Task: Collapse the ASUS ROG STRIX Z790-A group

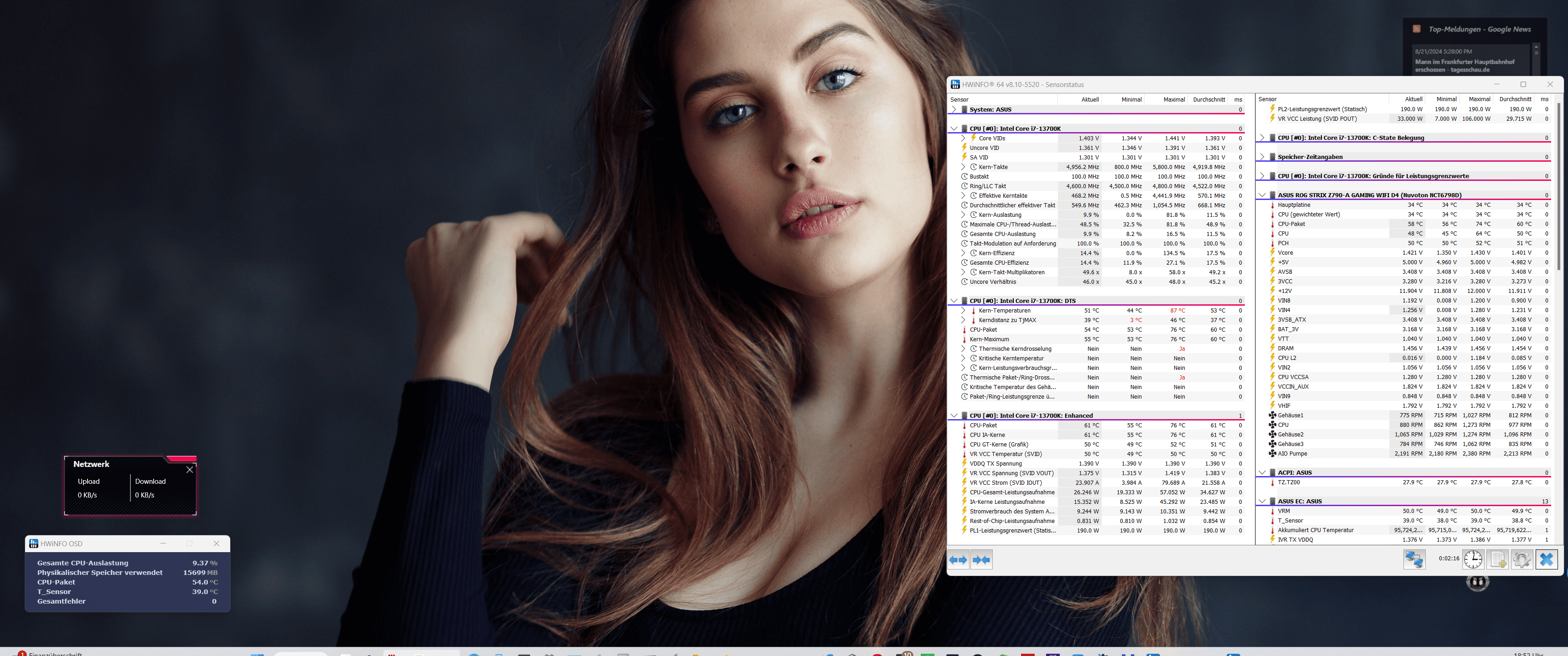Action: (1262, 195)
